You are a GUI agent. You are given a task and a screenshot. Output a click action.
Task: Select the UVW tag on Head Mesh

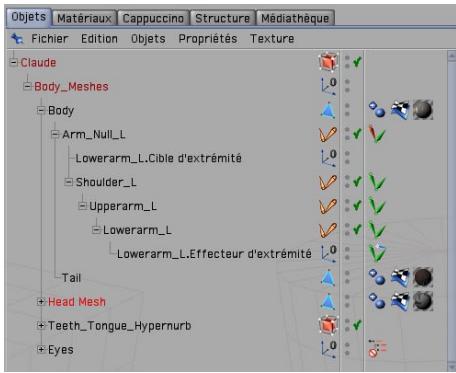tap(400, 301)
